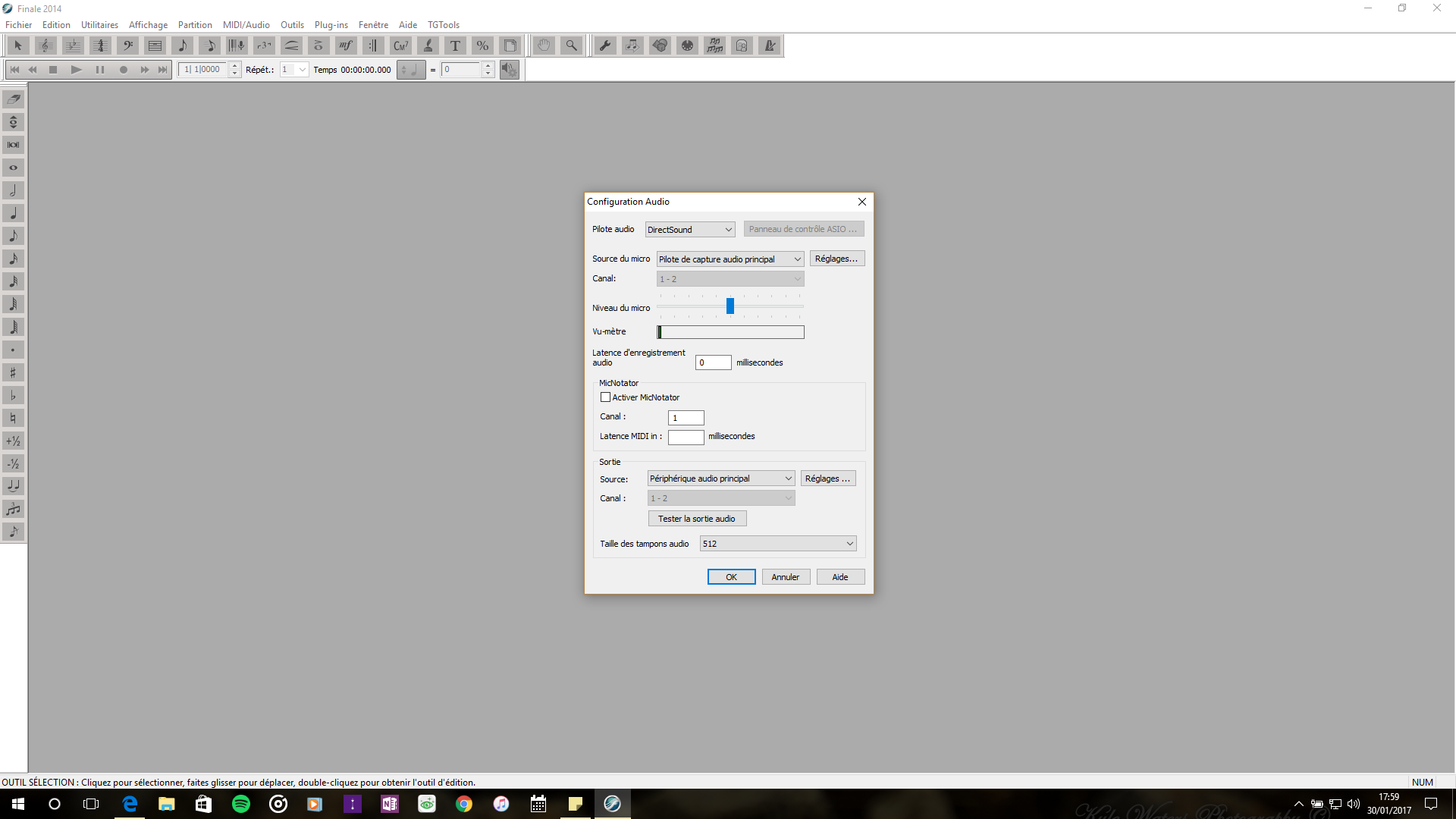Select the Text tool in toolbar
This screenshot has width=1456, height=819.
click(455, 45)
